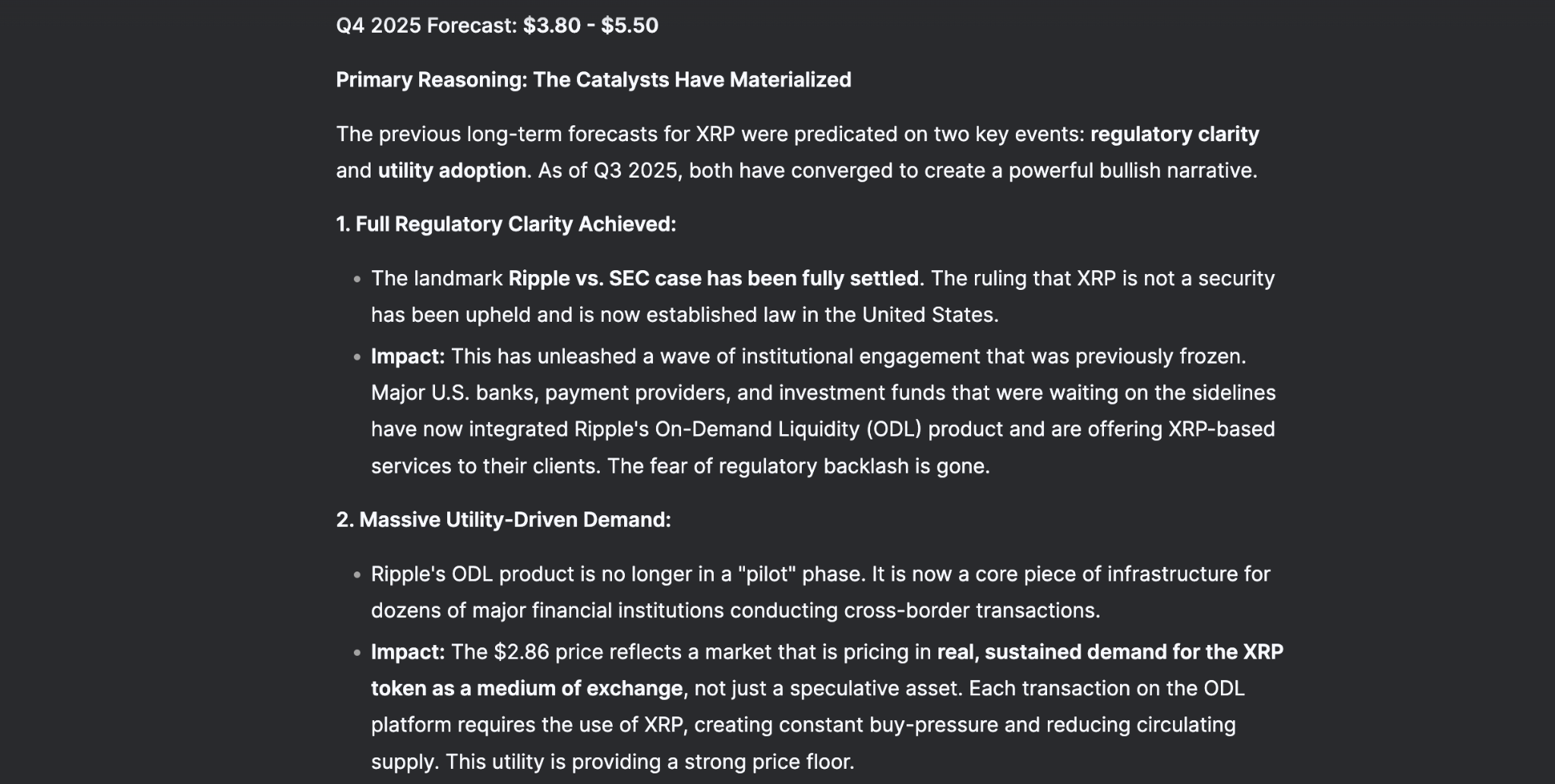Click bold text token as a medium of exchange

(527, 689)
